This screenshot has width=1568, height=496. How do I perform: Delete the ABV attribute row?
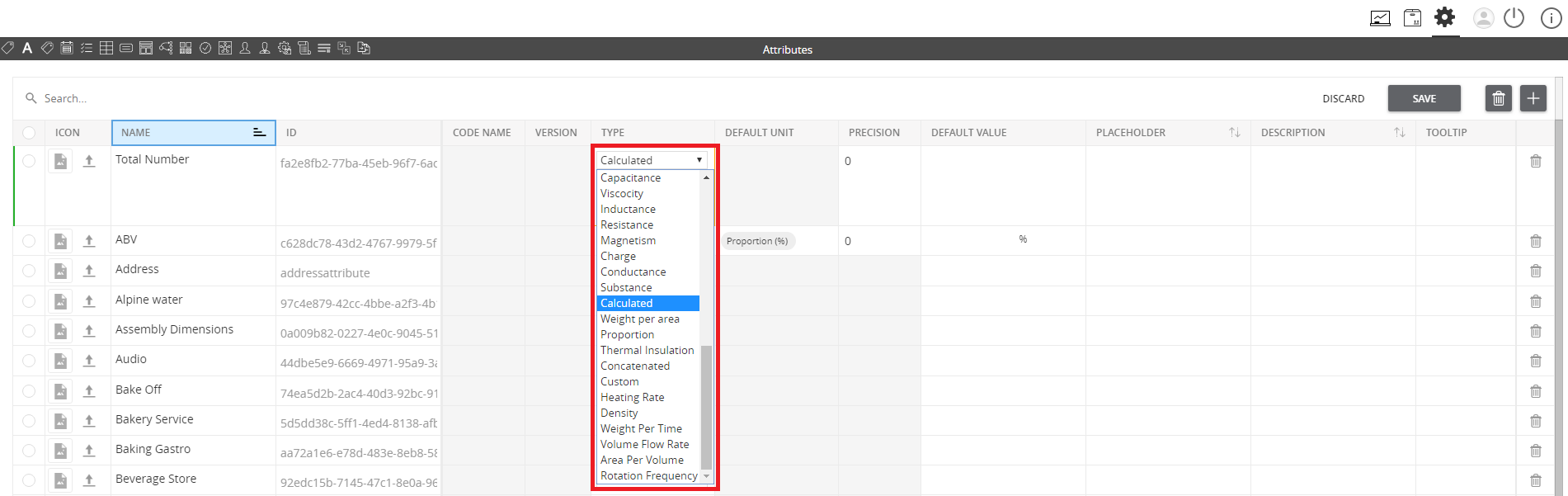tap(1536, 241)
